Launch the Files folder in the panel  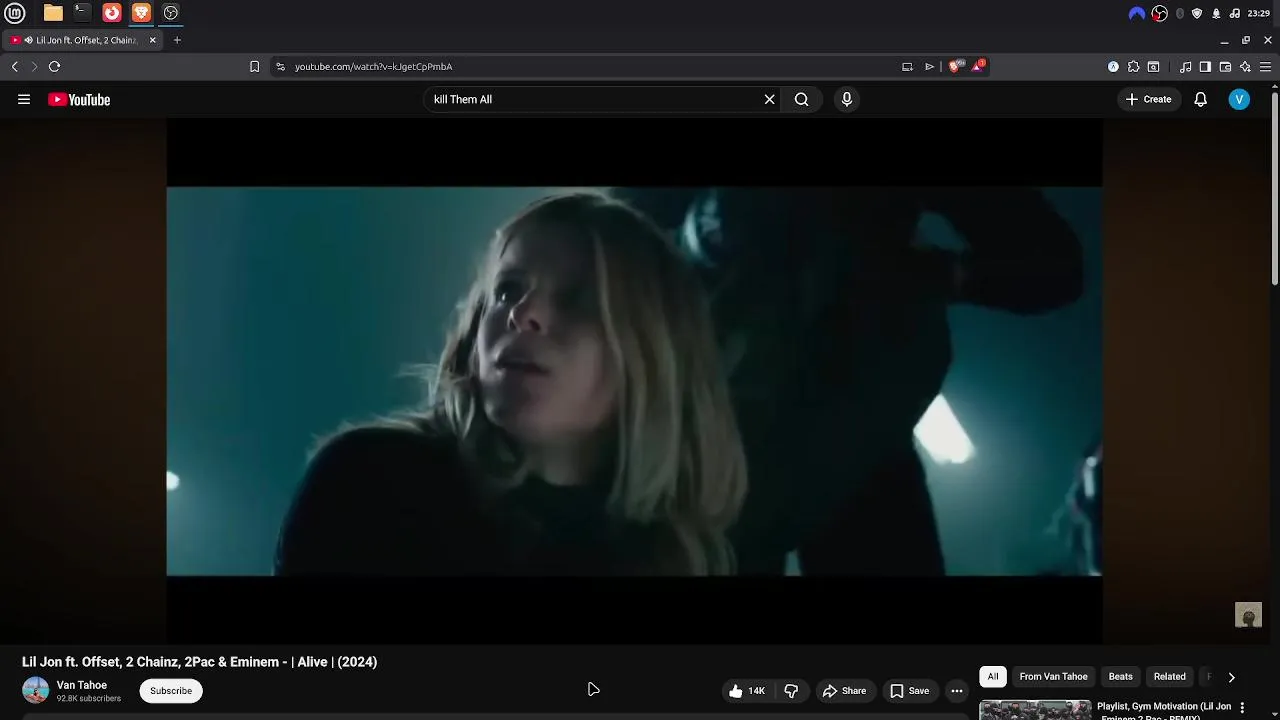(53, 13)
